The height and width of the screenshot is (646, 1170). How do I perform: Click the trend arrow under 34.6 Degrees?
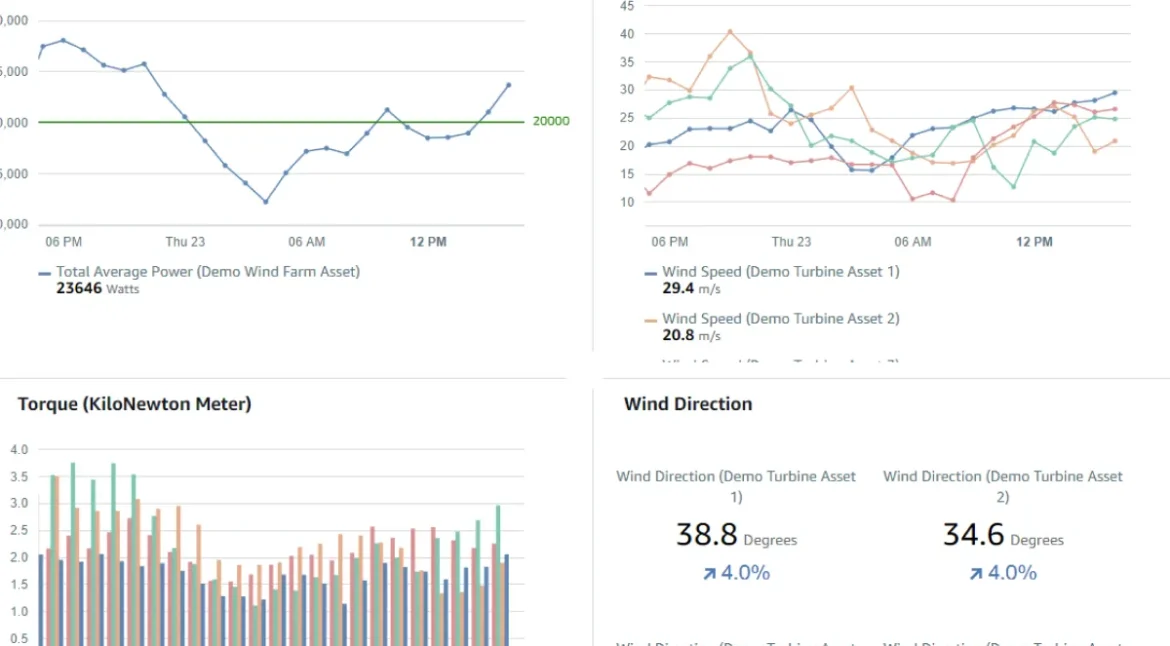point(977,573)
